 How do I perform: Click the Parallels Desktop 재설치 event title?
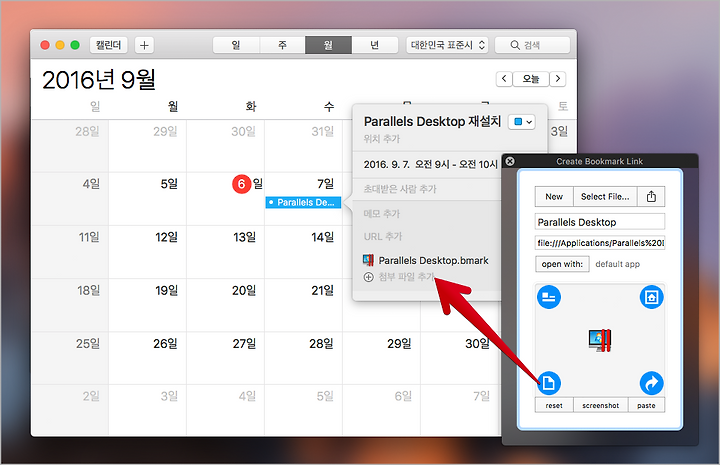432,121
